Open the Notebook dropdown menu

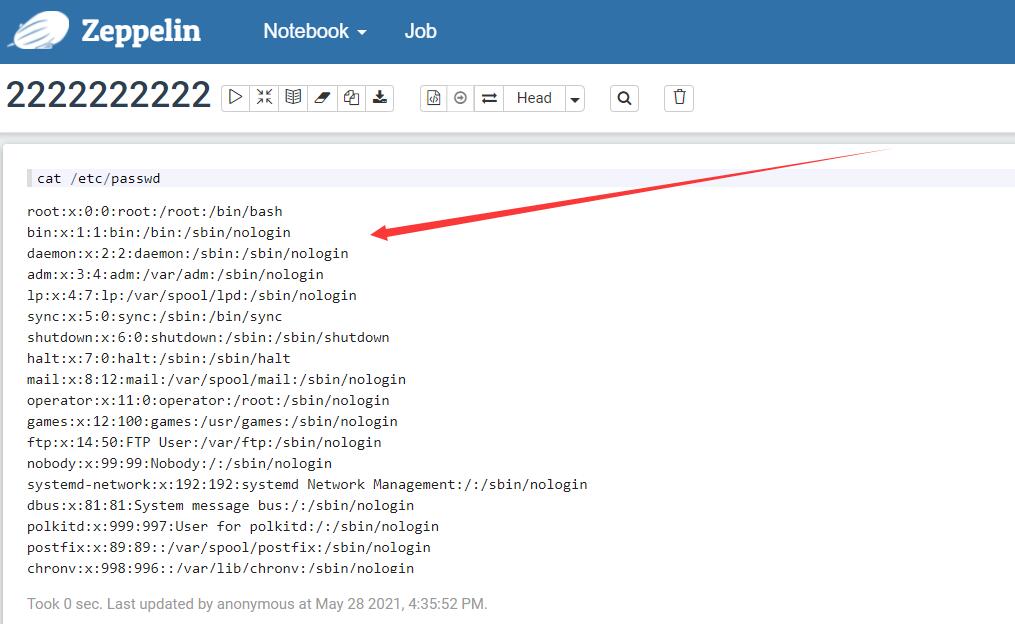tap(314, 31)
